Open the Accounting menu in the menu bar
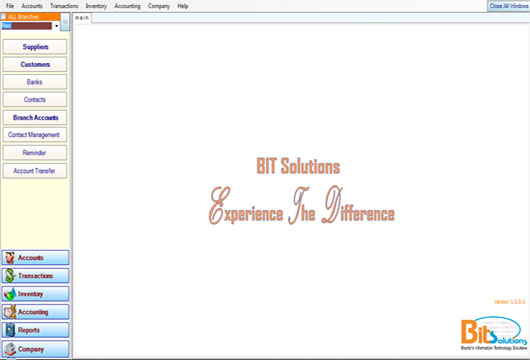Viewport: 530px width, 360px height. [127, 6]
